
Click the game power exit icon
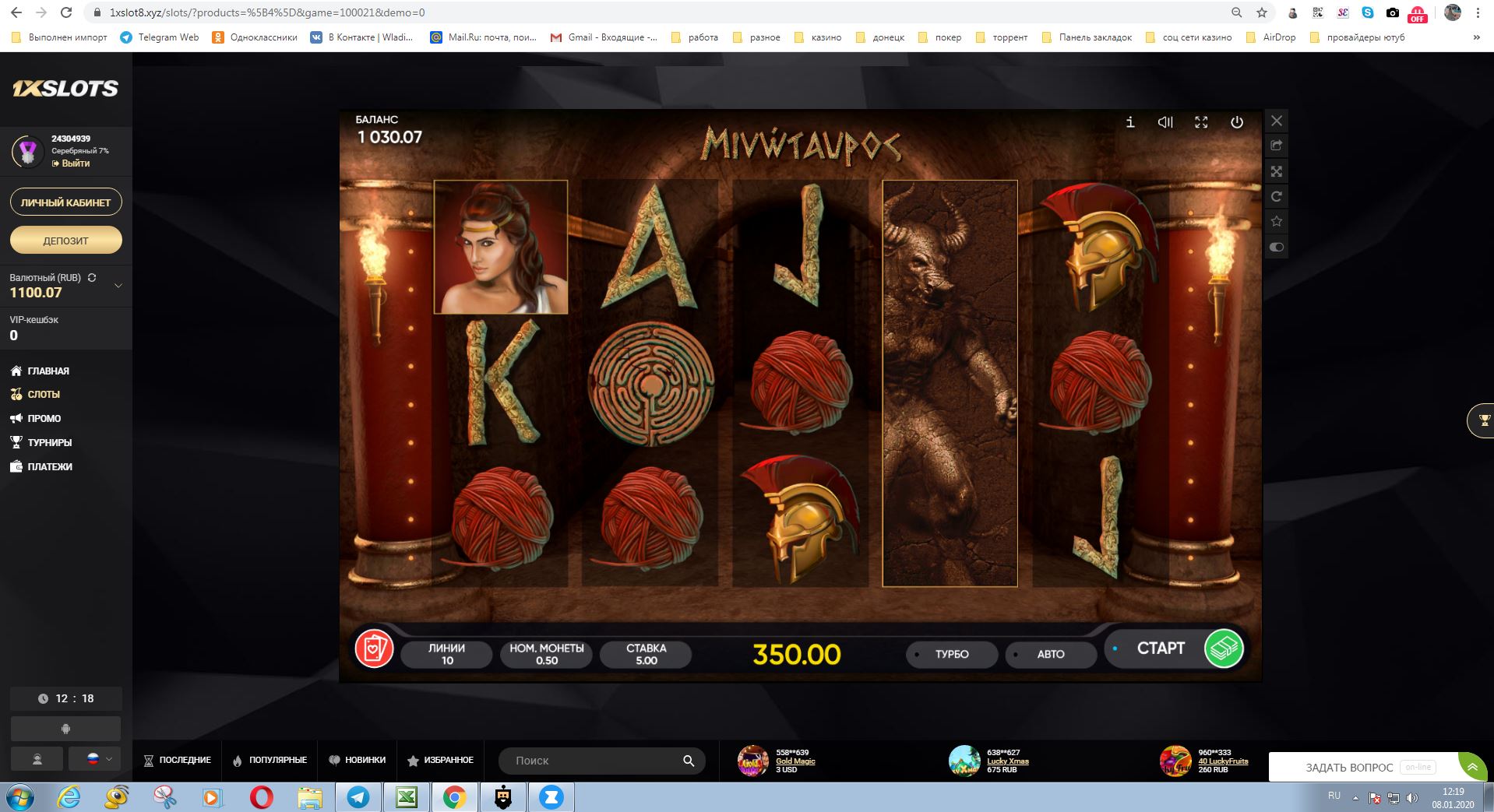pos(1237,122)
